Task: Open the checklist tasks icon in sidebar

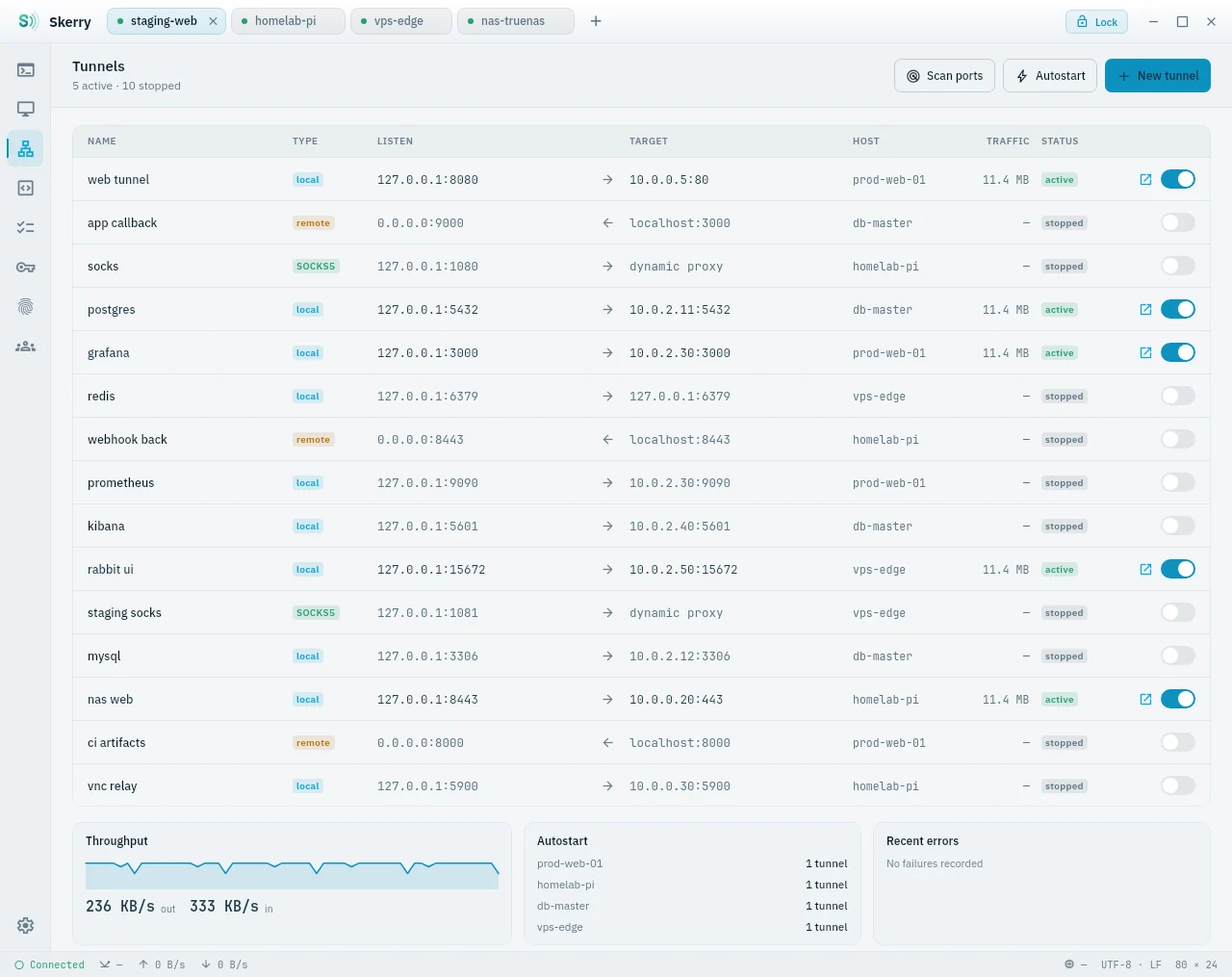Action: (x=26, y=227)
